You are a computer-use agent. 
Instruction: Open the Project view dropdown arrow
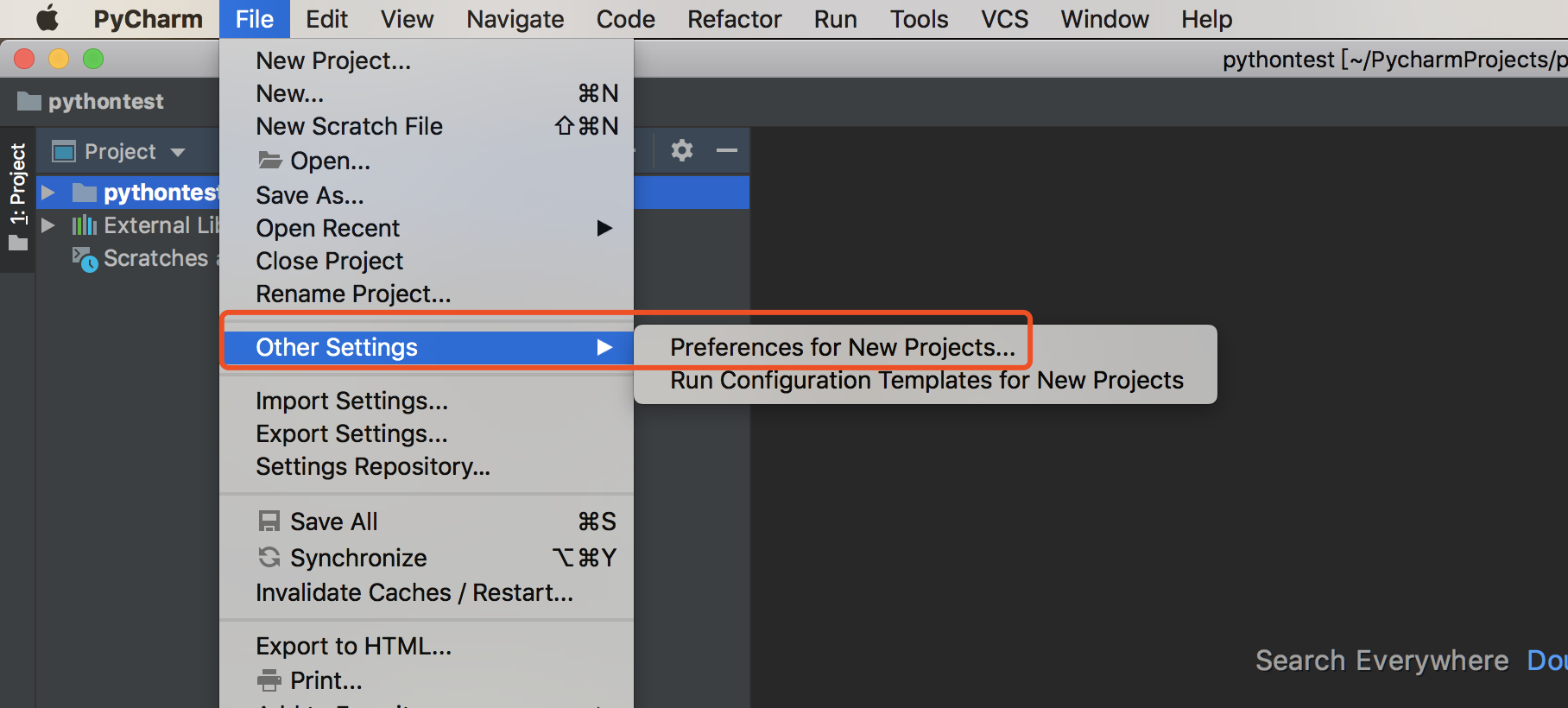[178, 152]
